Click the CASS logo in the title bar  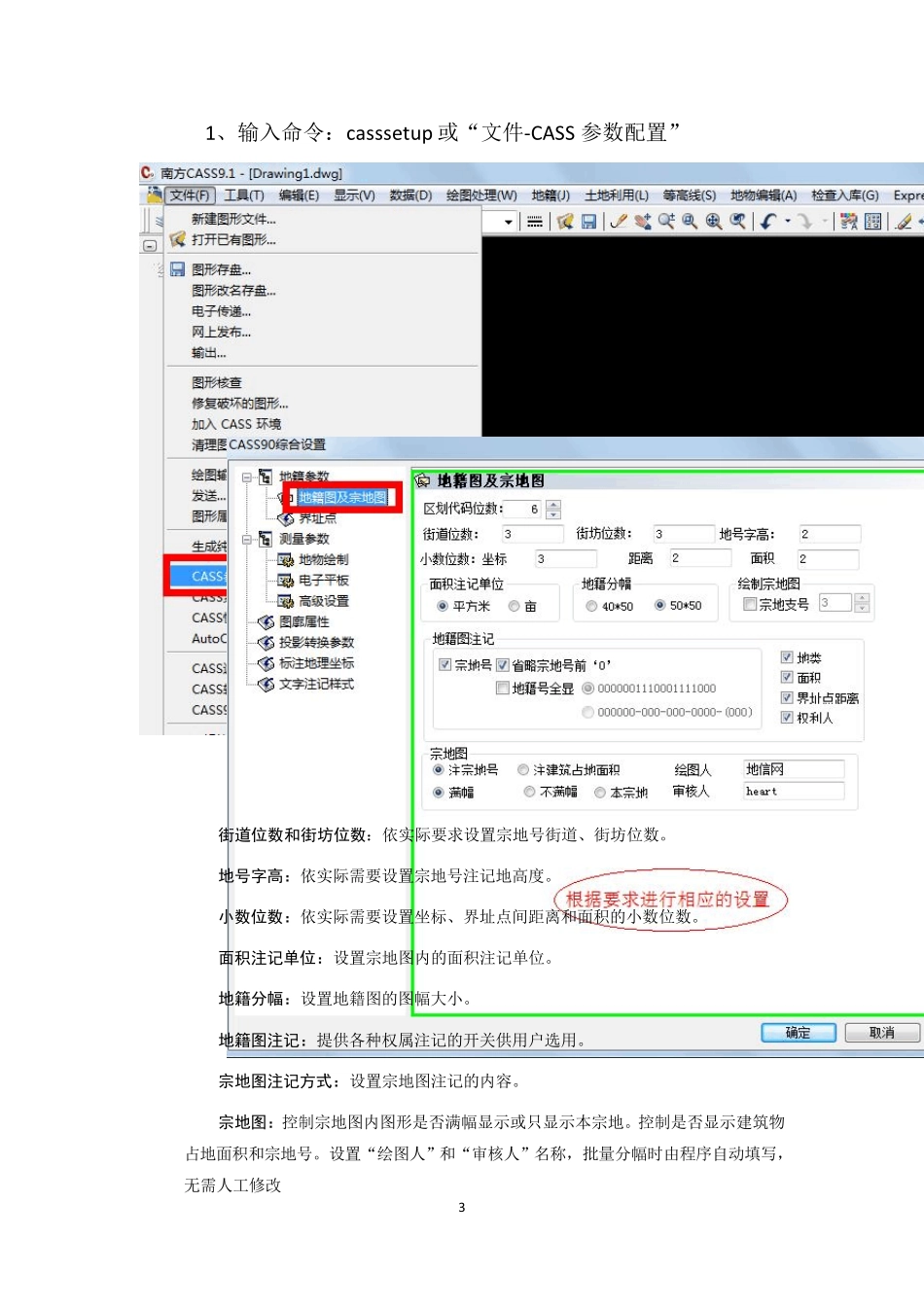[x=148, y=173]
